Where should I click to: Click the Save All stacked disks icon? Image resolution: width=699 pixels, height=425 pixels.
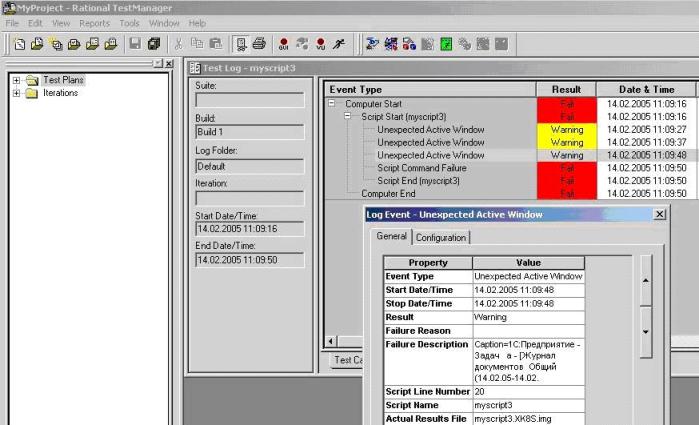[x=154, y=44]
